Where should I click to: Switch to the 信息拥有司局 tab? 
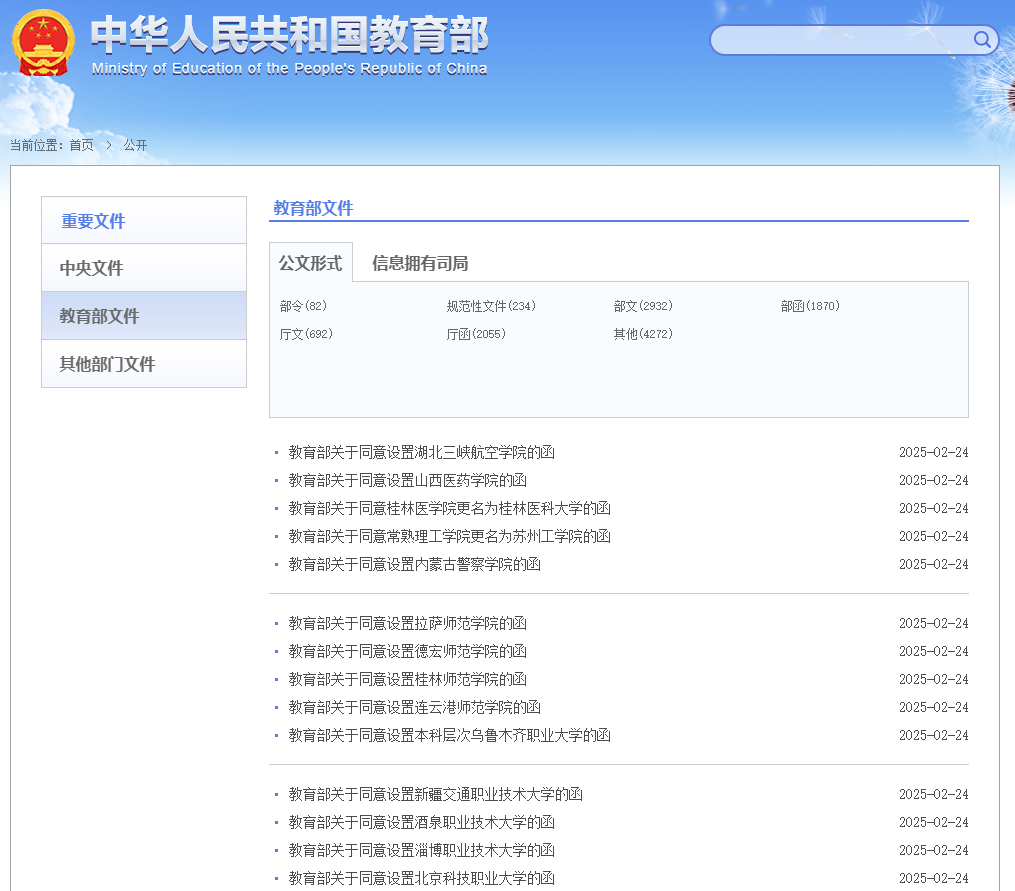click(x=420, y=263)
